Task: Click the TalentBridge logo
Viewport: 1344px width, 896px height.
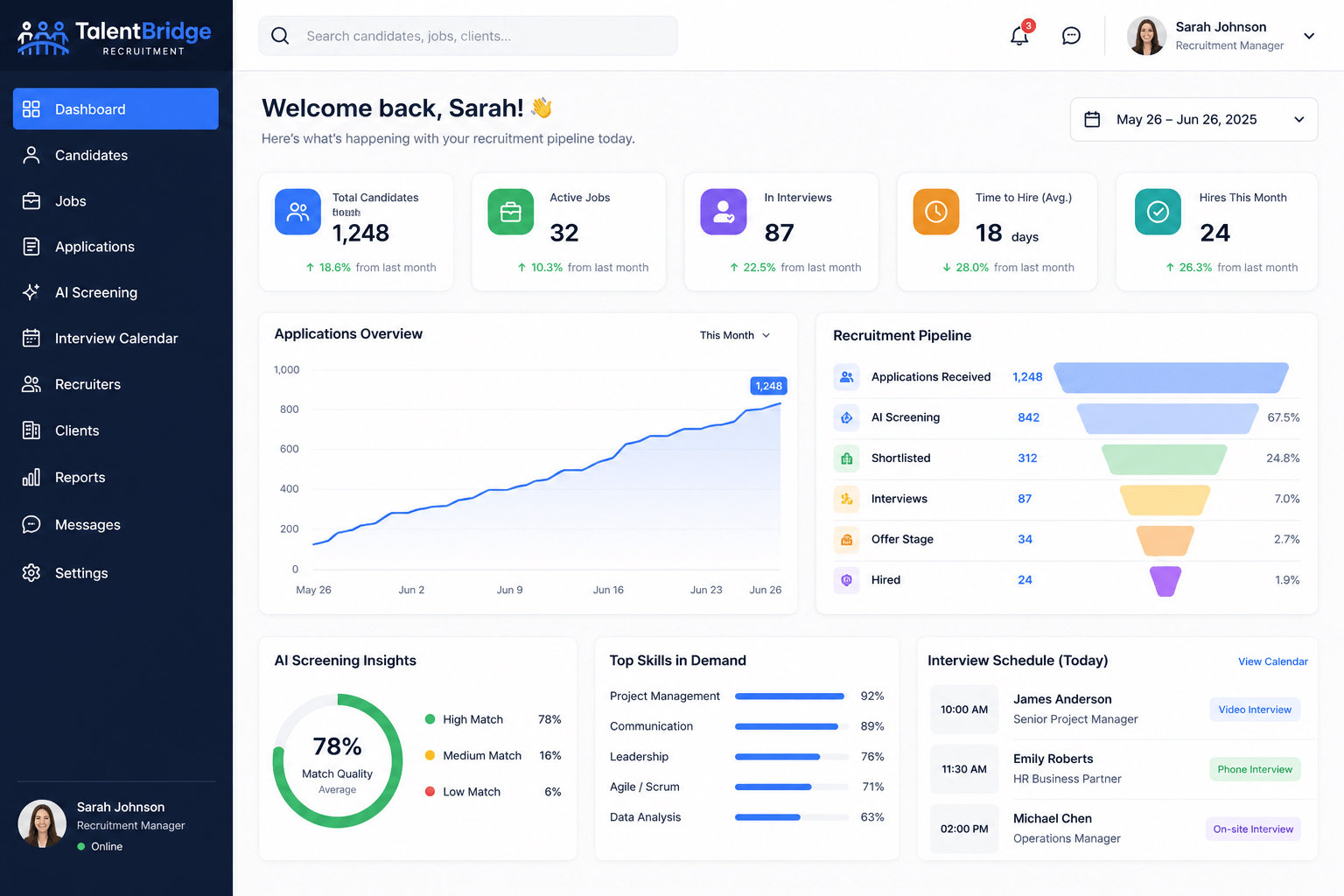Action: pos(115,38)
